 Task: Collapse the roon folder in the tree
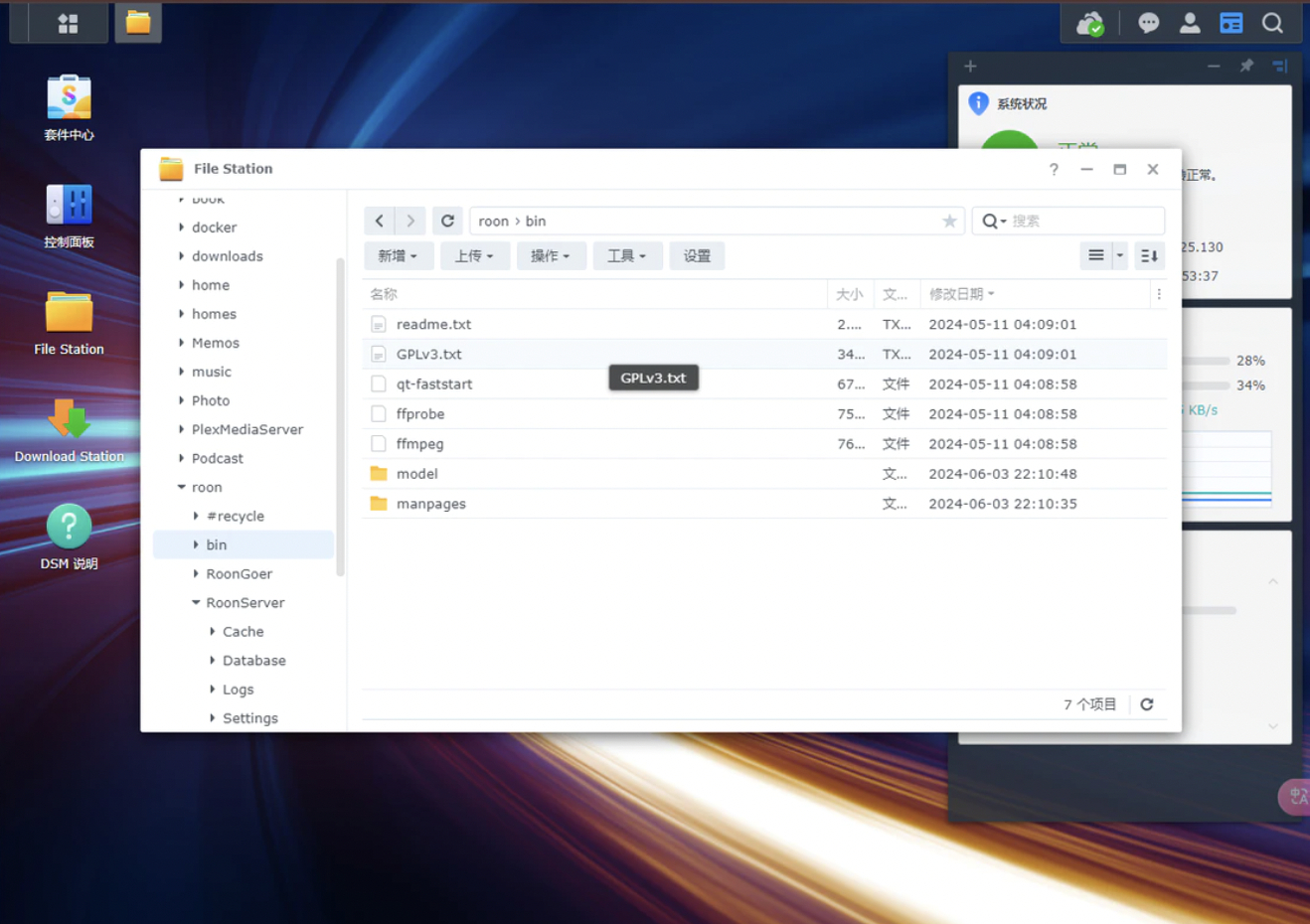(182, 487)
